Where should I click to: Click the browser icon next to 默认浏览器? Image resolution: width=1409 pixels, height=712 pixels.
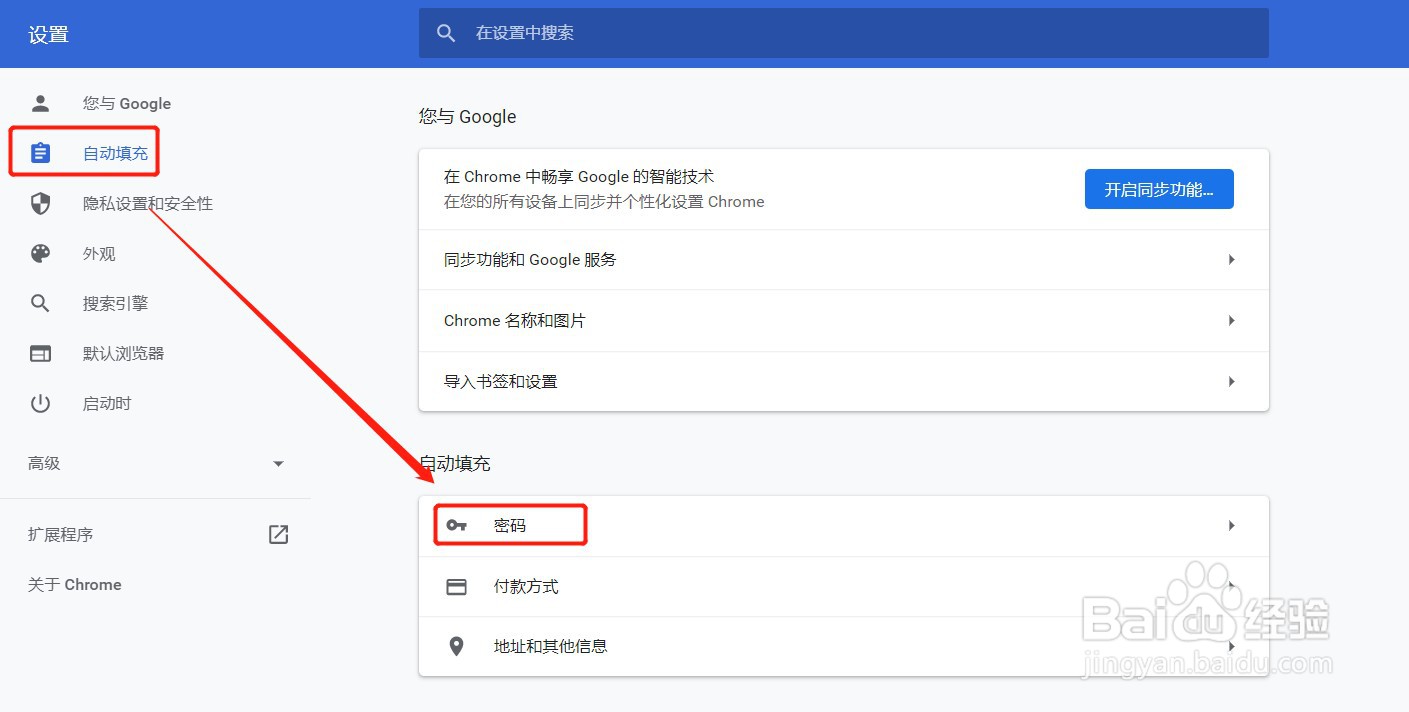pos(40,353)
